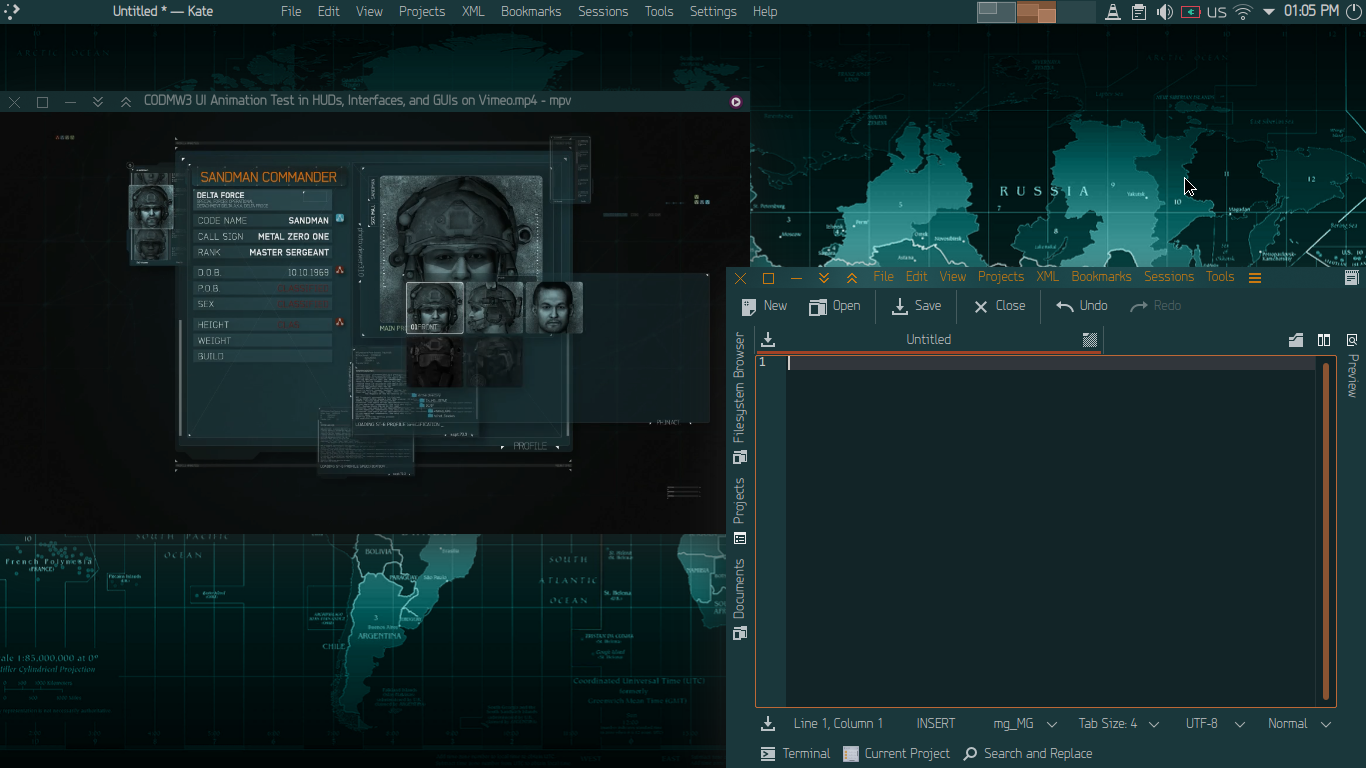
Task: Open Sessions menu in top global menu bar
Action: [603, 12]
